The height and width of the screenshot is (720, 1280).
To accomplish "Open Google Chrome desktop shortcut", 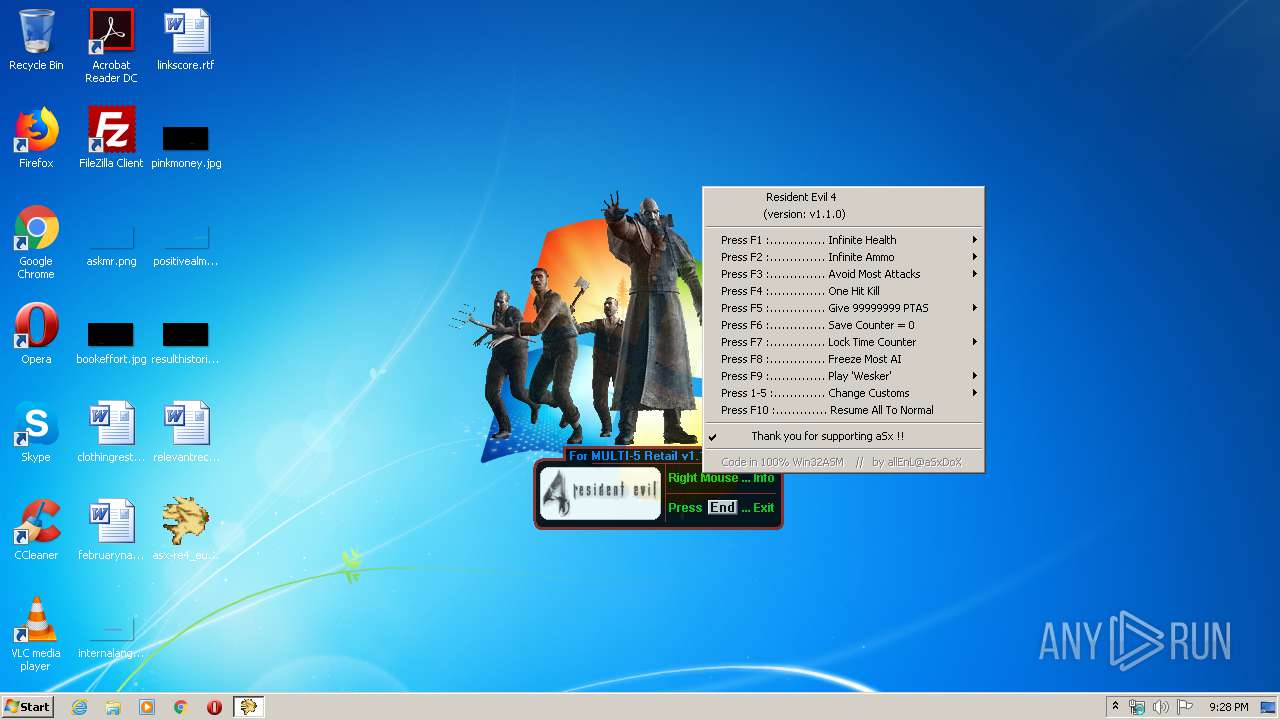I will point(36,242).
